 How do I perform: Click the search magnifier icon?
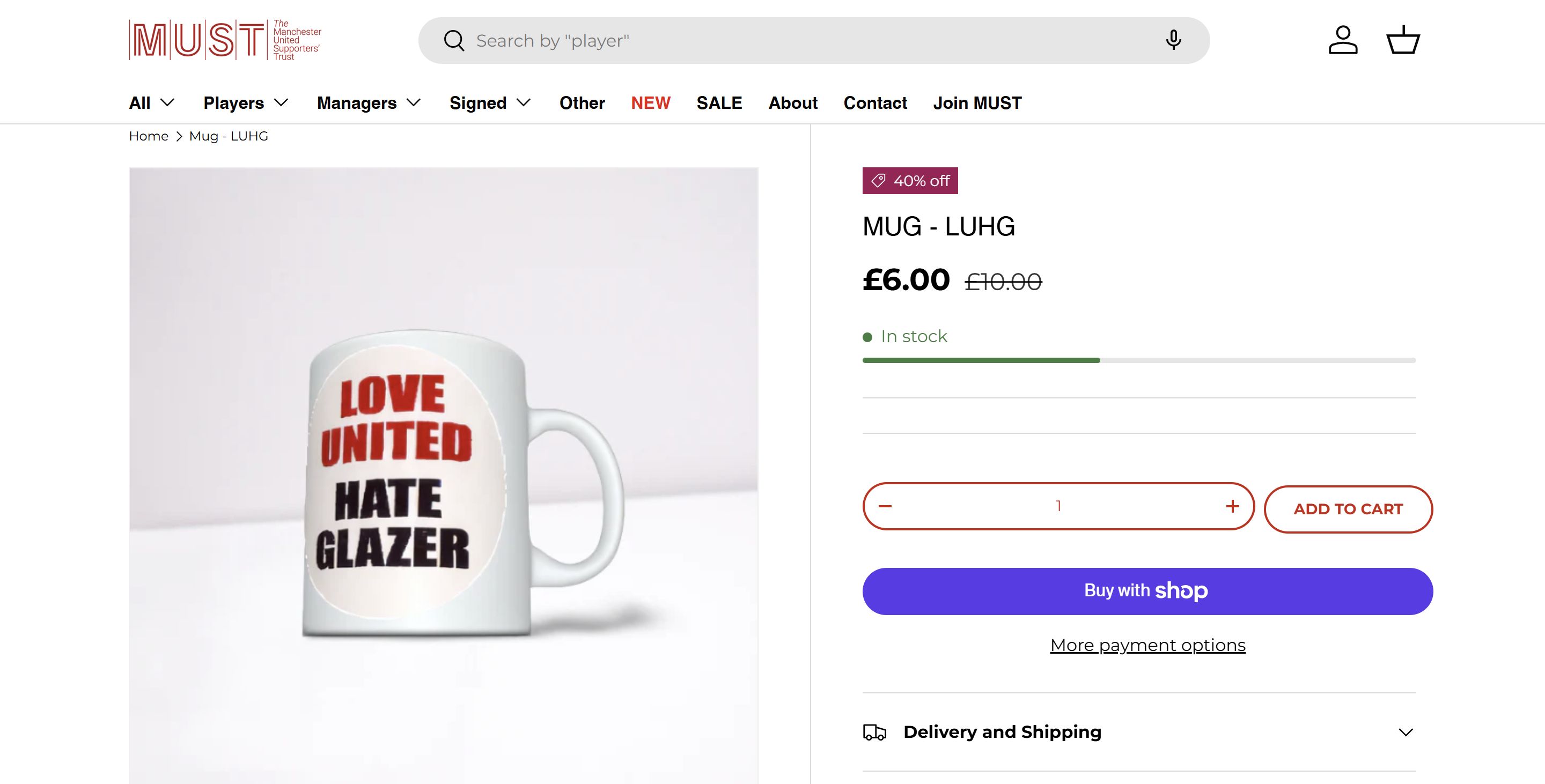(x=453, y=41)
